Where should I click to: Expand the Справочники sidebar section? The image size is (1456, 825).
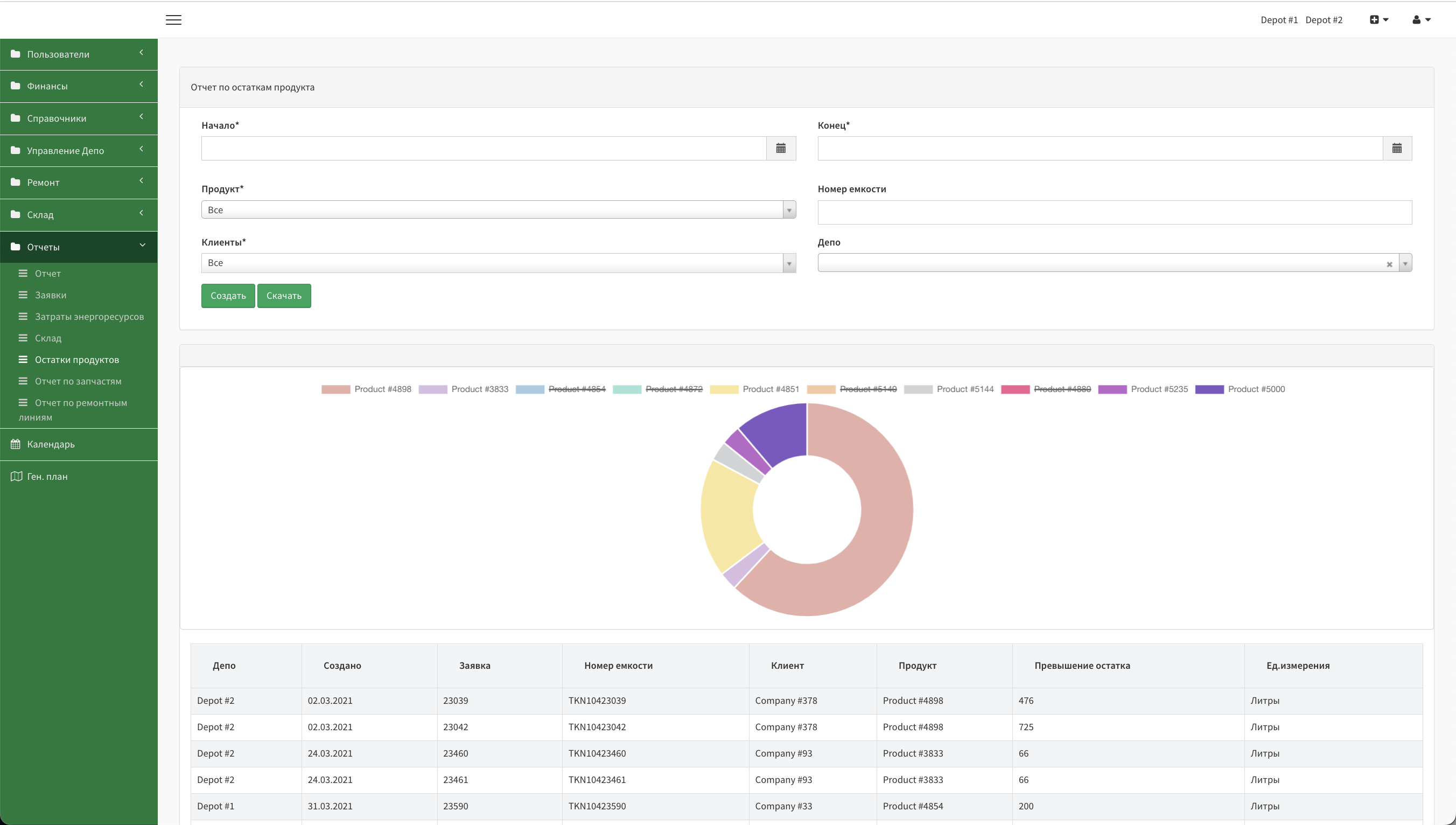tap(79, 118)
